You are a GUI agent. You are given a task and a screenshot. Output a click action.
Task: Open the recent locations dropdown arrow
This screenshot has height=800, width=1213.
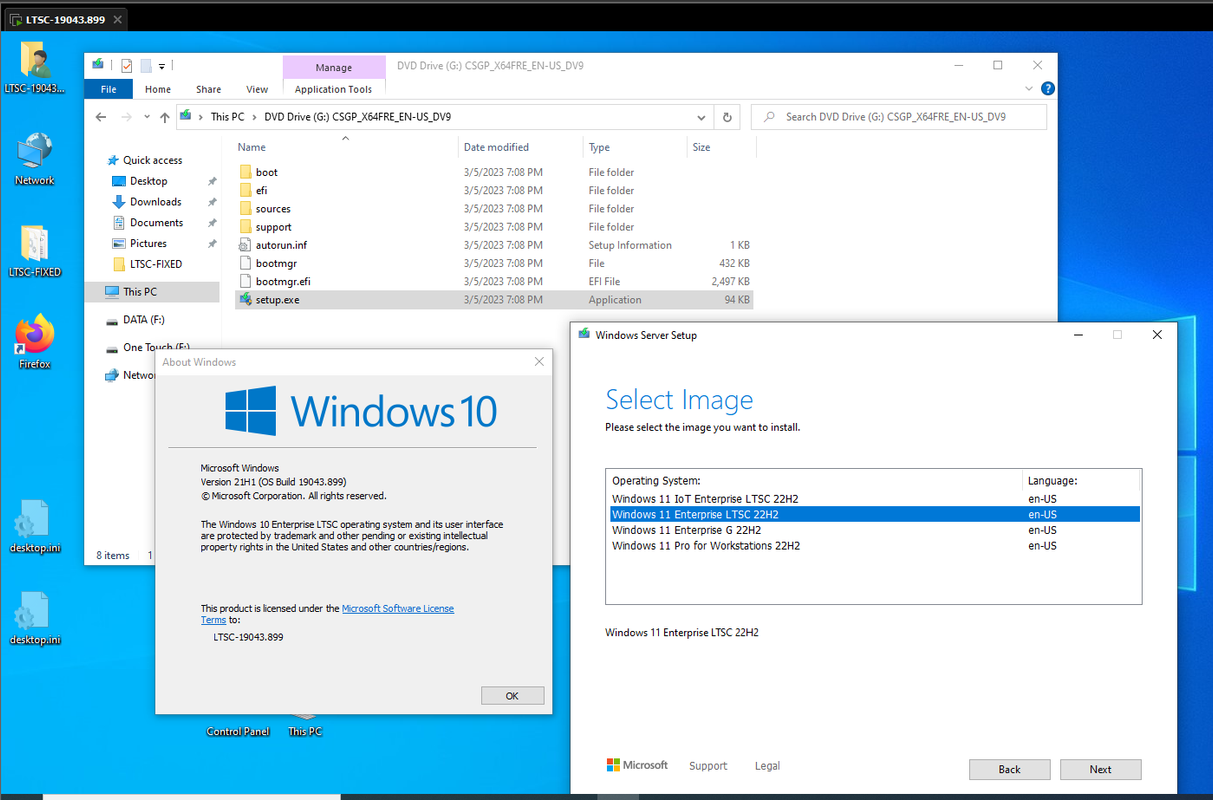click(x=146, y=117)
